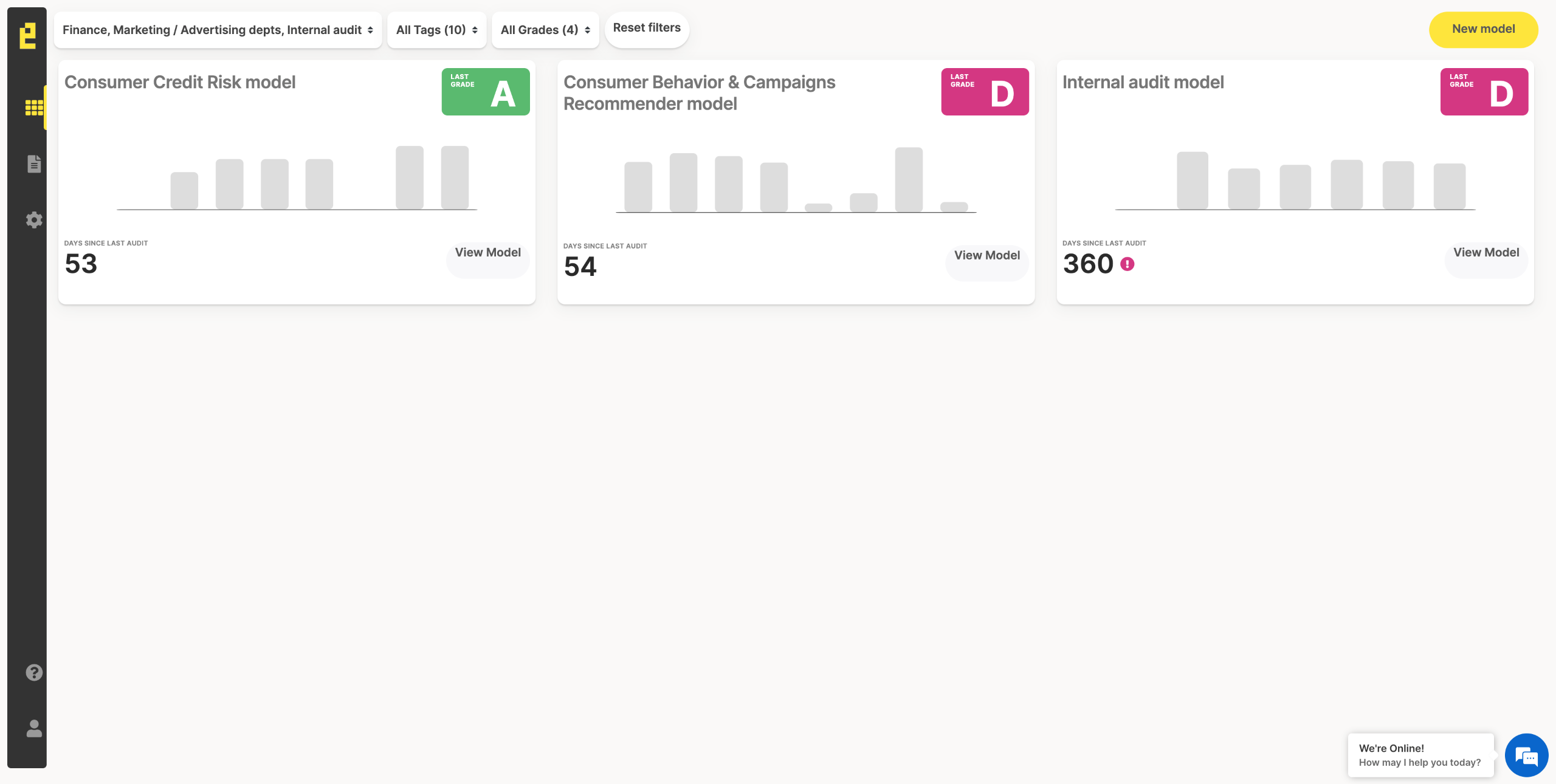The height and width of the screenshot is (784, 1556).
Task: Open the user profile icon
Action: [x=34, y=728]
